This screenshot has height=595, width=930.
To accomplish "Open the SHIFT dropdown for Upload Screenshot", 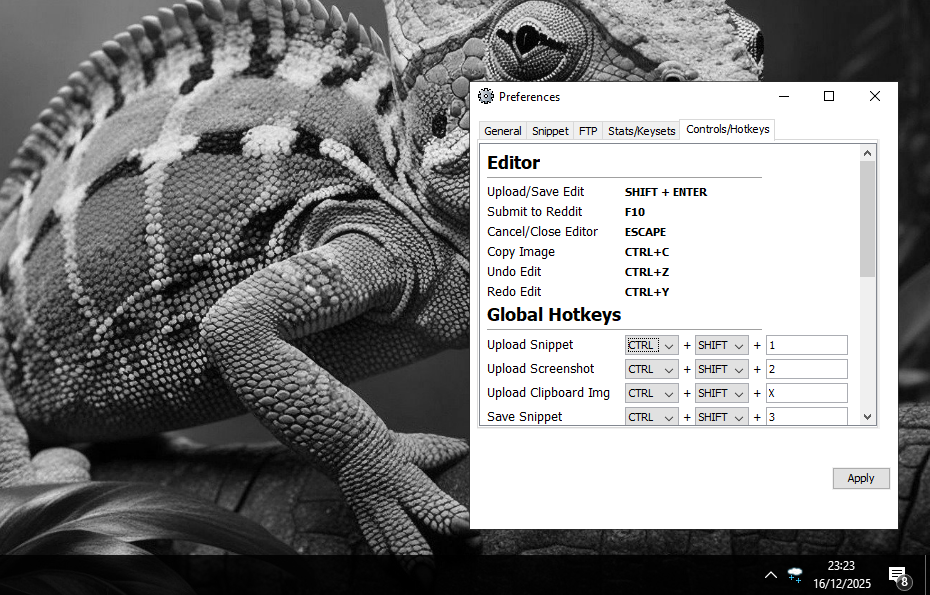I will [x=722, y=369].
